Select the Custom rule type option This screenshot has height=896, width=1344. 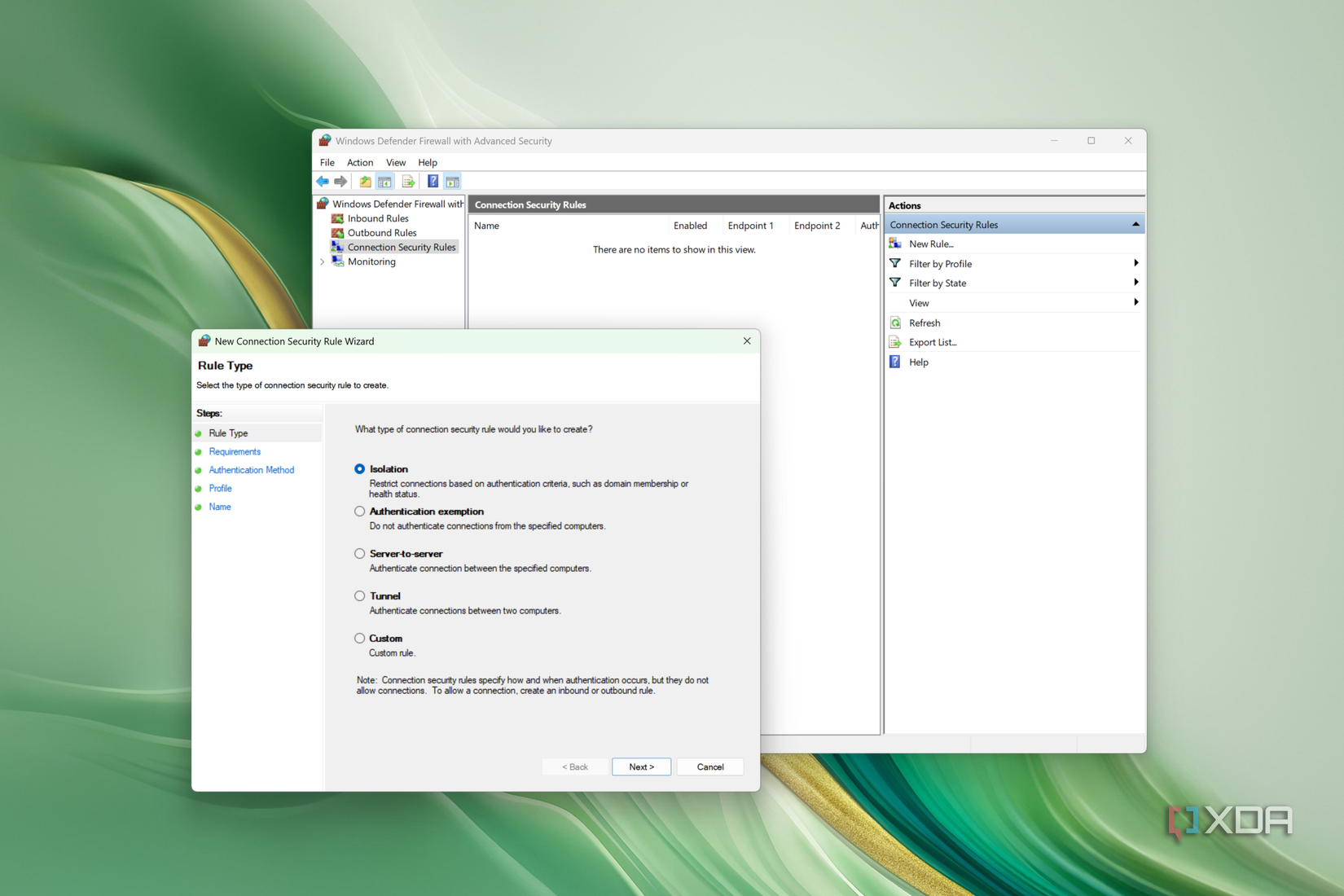coord(359,638)
